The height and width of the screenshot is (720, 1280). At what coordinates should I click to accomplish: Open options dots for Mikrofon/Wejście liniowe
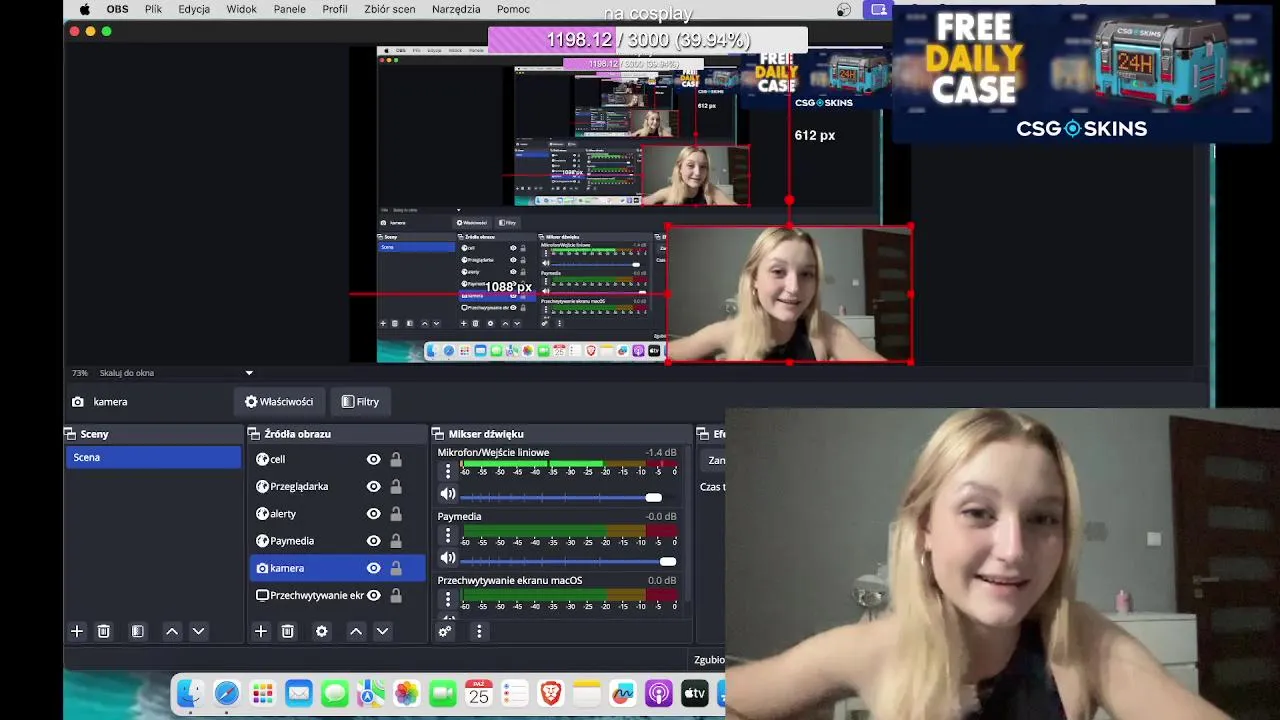point(448,470)
